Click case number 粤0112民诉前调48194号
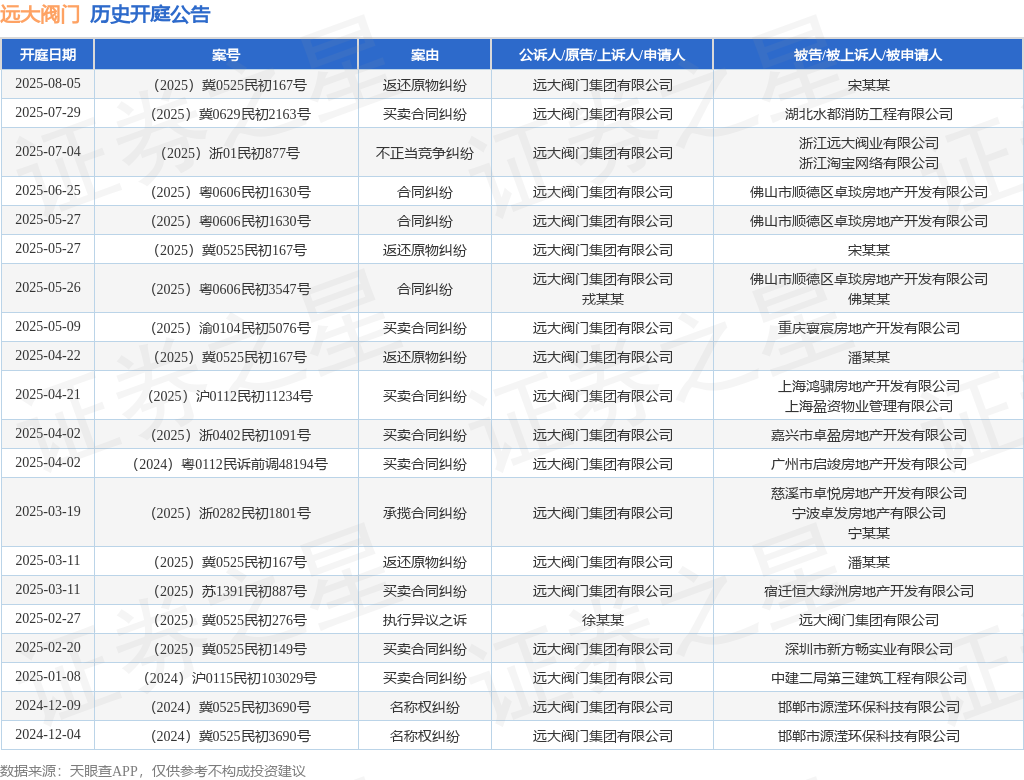Image resolution: width=1024 pixels, height=780 pixels. 230,464
